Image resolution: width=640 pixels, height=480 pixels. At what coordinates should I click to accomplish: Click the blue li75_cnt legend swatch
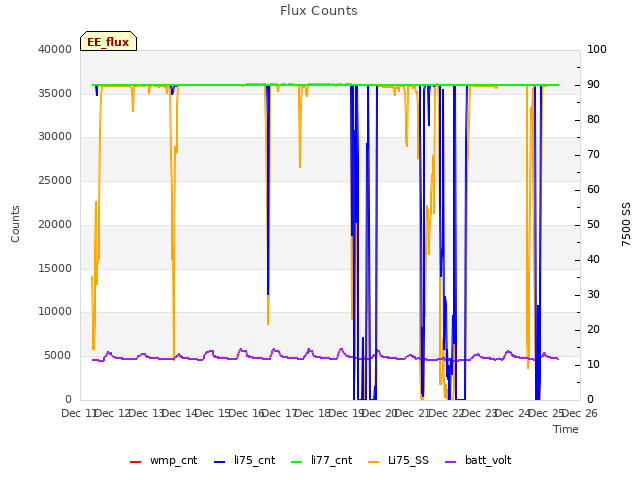(220, 462)
